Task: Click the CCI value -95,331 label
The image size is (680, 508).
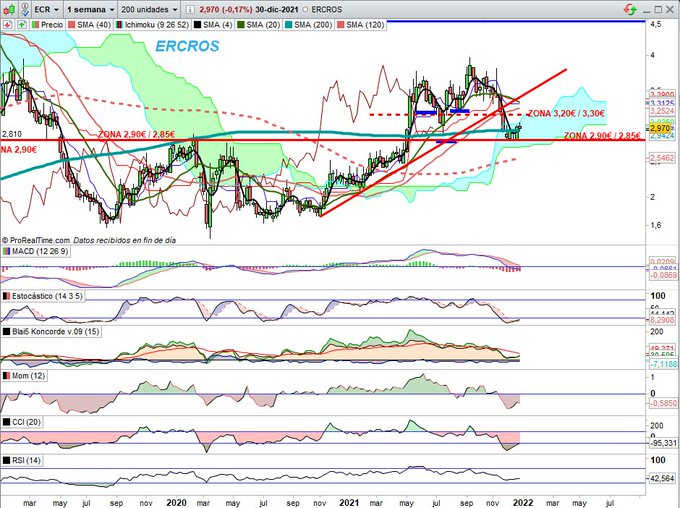Action: [x=662, y=443]
